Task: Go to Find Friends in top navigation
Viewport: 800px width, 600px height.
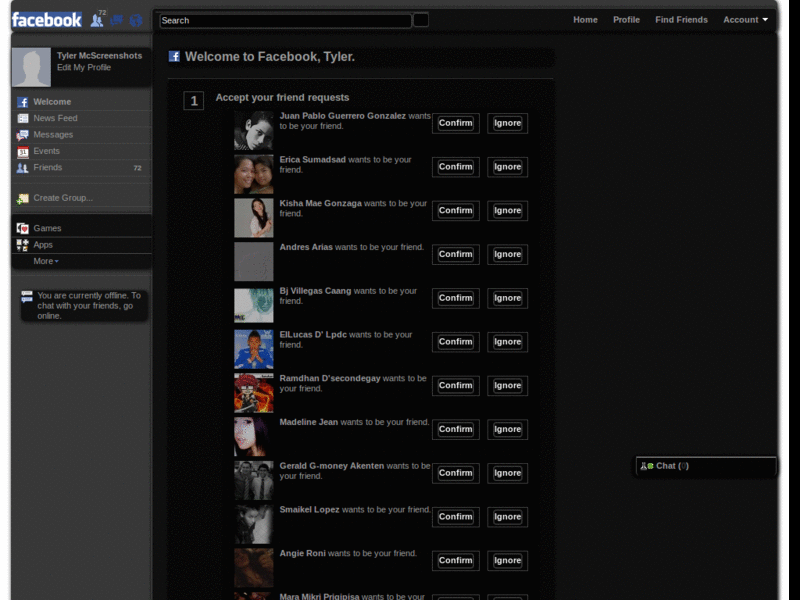Action: pyautogui.click(x=681, y=20)
